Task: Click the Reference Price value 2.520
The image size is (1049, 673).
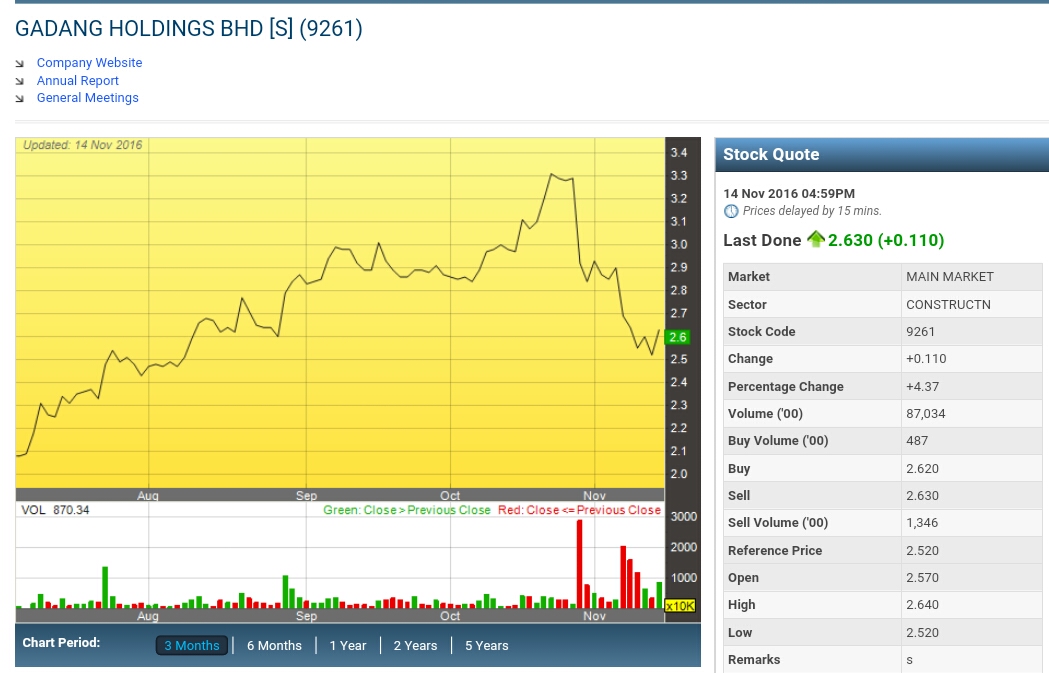Action: [x=923, y=551]
